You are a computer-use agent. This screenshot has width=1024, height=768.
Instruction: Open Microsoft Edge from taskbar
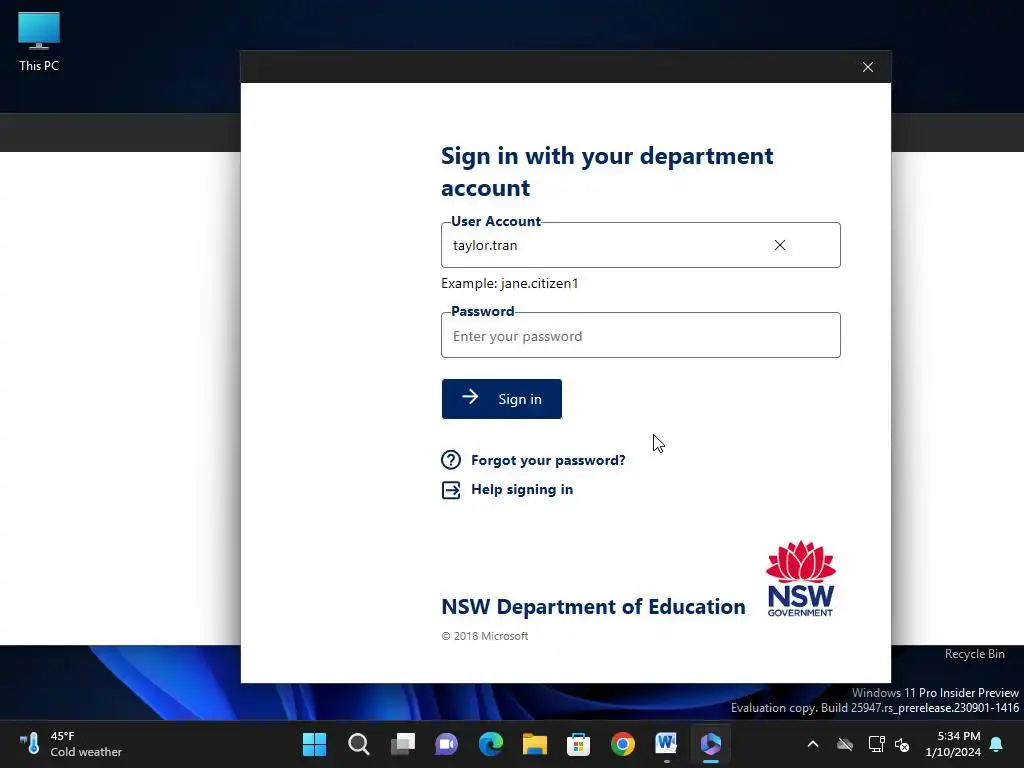pyautogui.click(x=491, y=744)
